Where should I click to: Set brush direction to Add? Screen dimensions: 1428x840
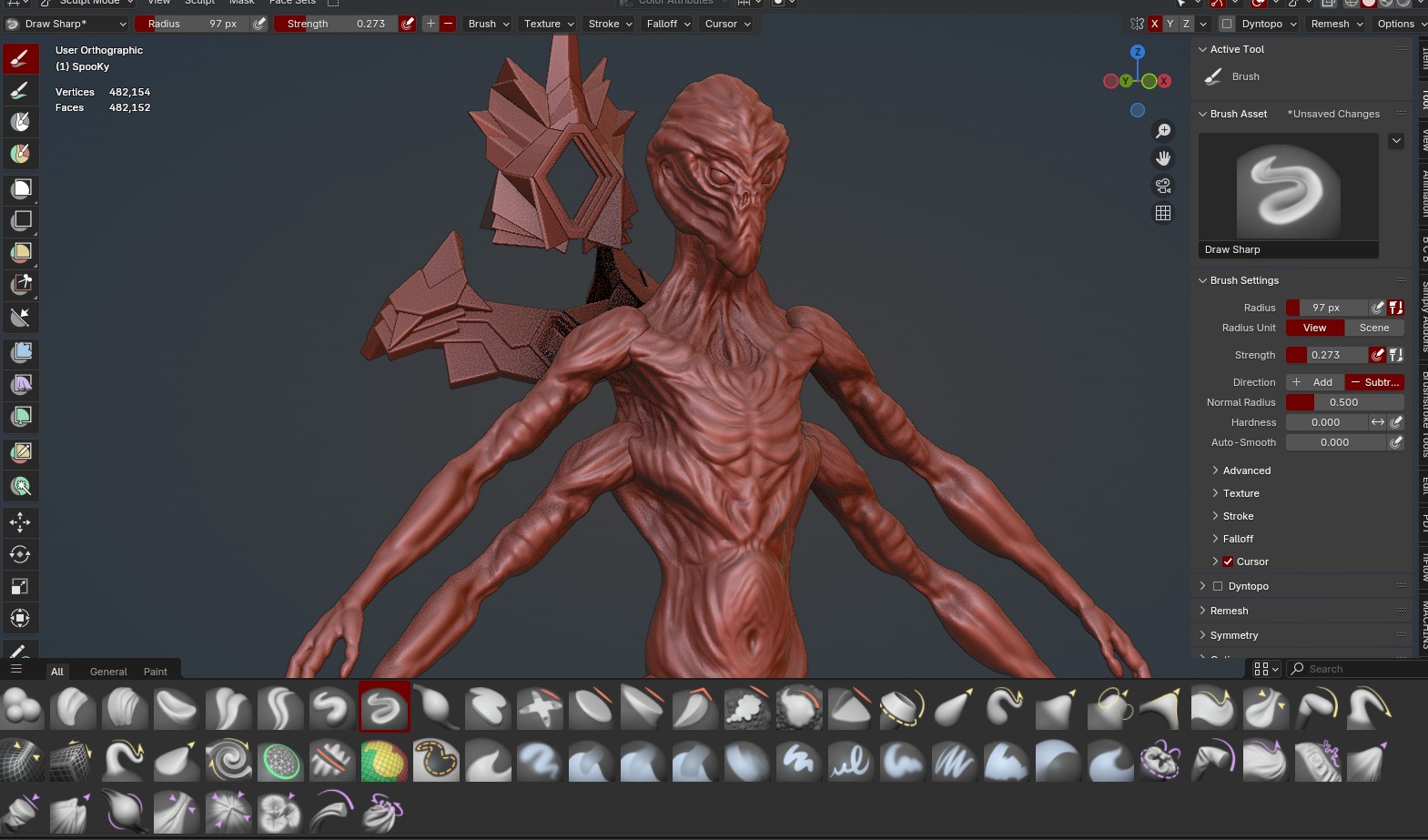(1314, 382)
